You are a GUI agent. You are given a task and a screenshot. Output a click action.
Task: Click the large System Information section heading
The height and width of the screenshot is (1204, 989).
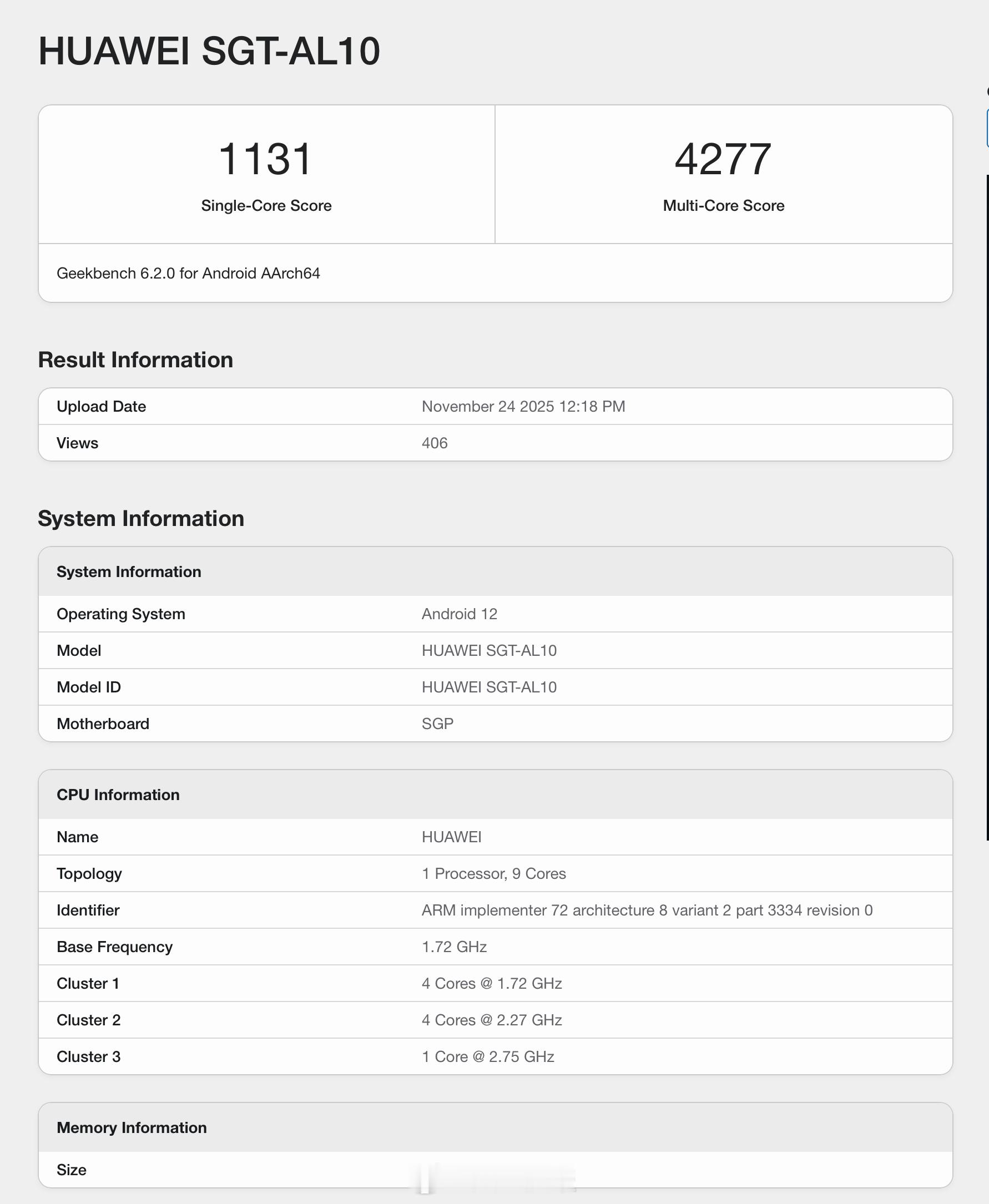142,519
